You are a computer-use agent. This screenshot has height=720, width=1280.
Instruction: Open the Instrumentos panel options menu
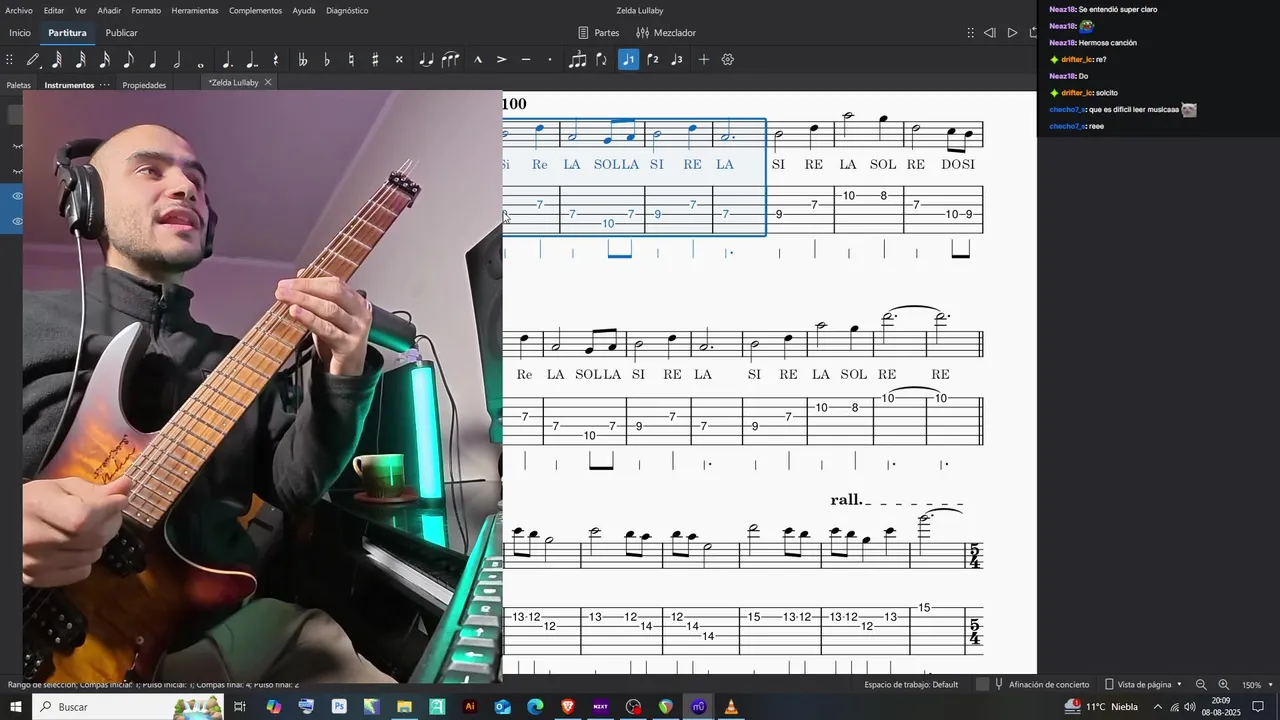[x=105, y=85]
